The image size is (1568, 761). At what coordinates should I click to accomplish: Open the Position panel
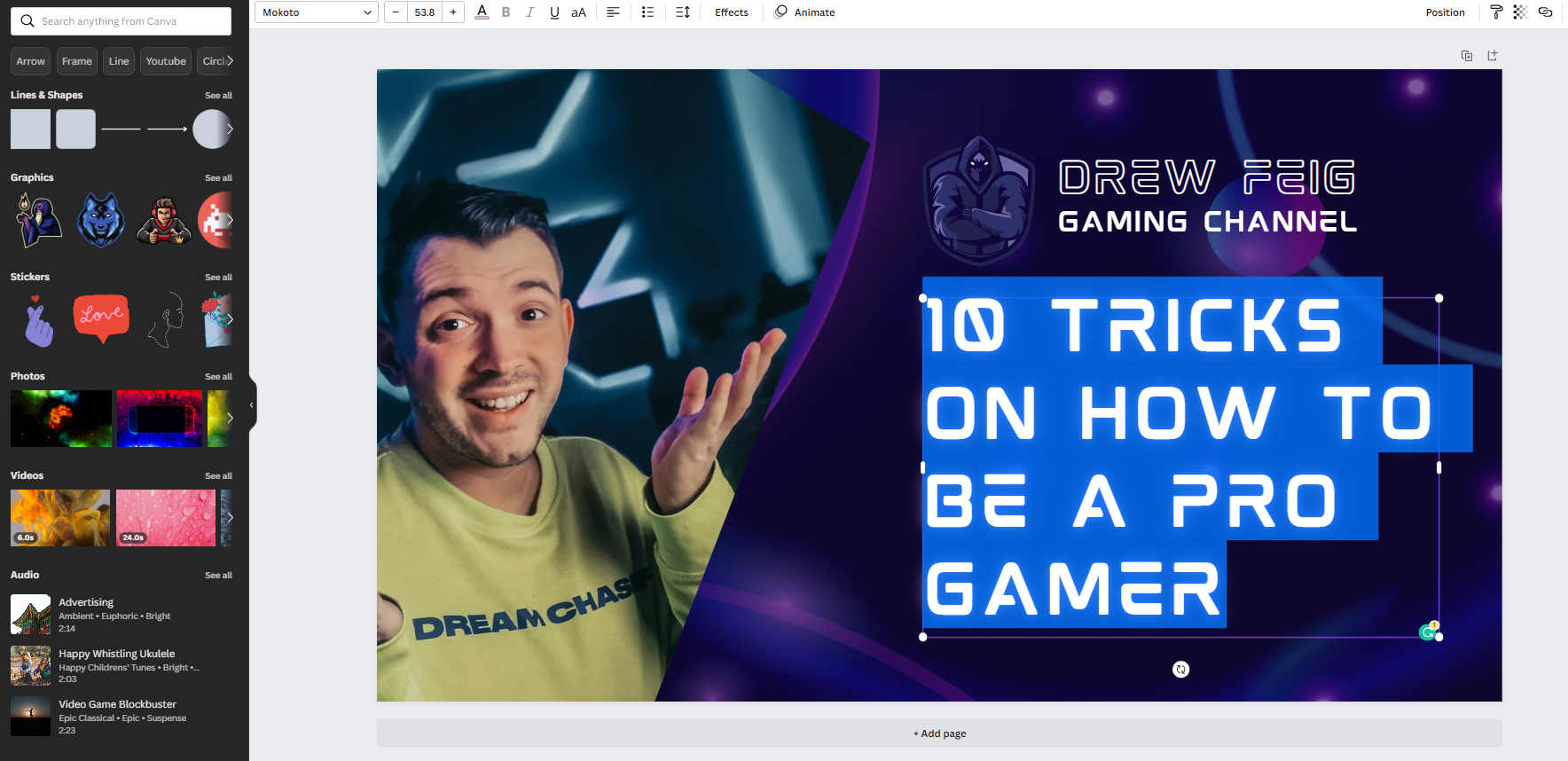[x=1445, y=12]
